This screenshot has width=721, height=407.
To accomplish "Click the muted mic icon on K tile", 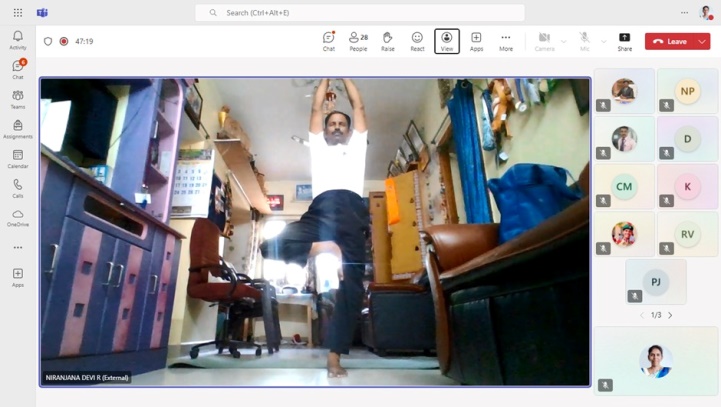I will click(x=666, y=201).
